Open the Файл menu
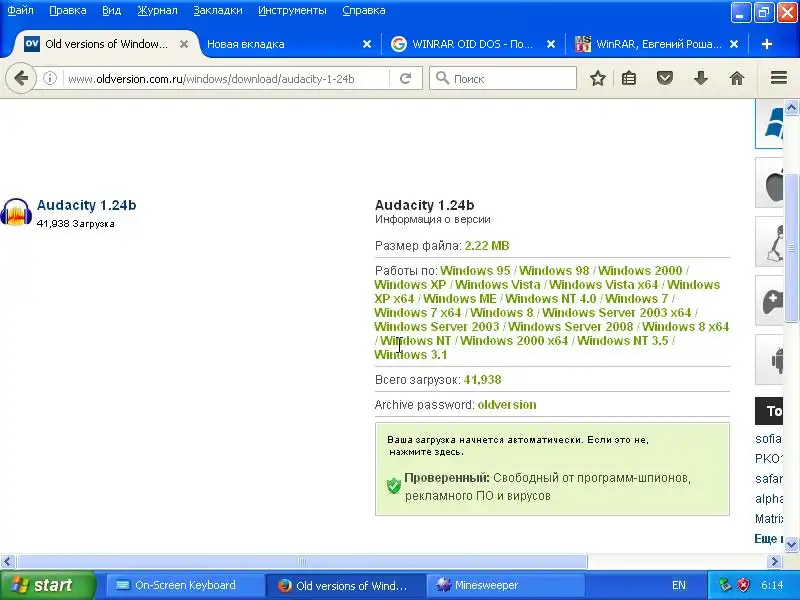Image resolution: width=800 pixels, height=600 pixels. [x=20, y=10]
